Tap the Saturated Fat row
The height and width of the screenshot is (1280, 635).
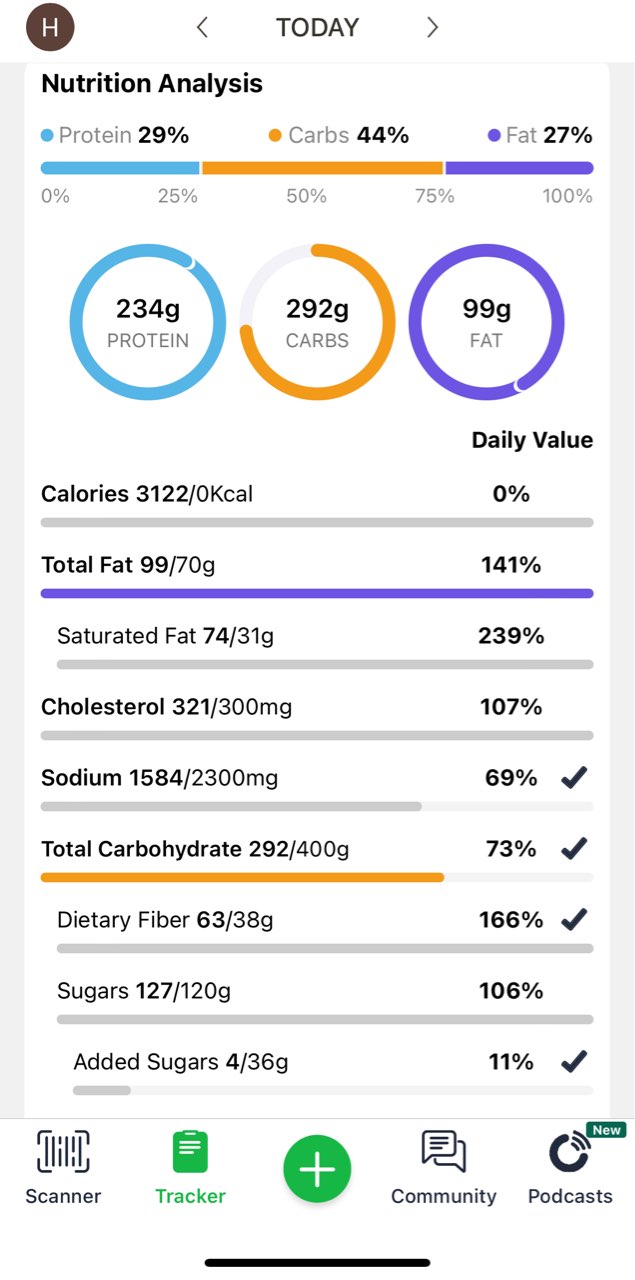(165, 636)
